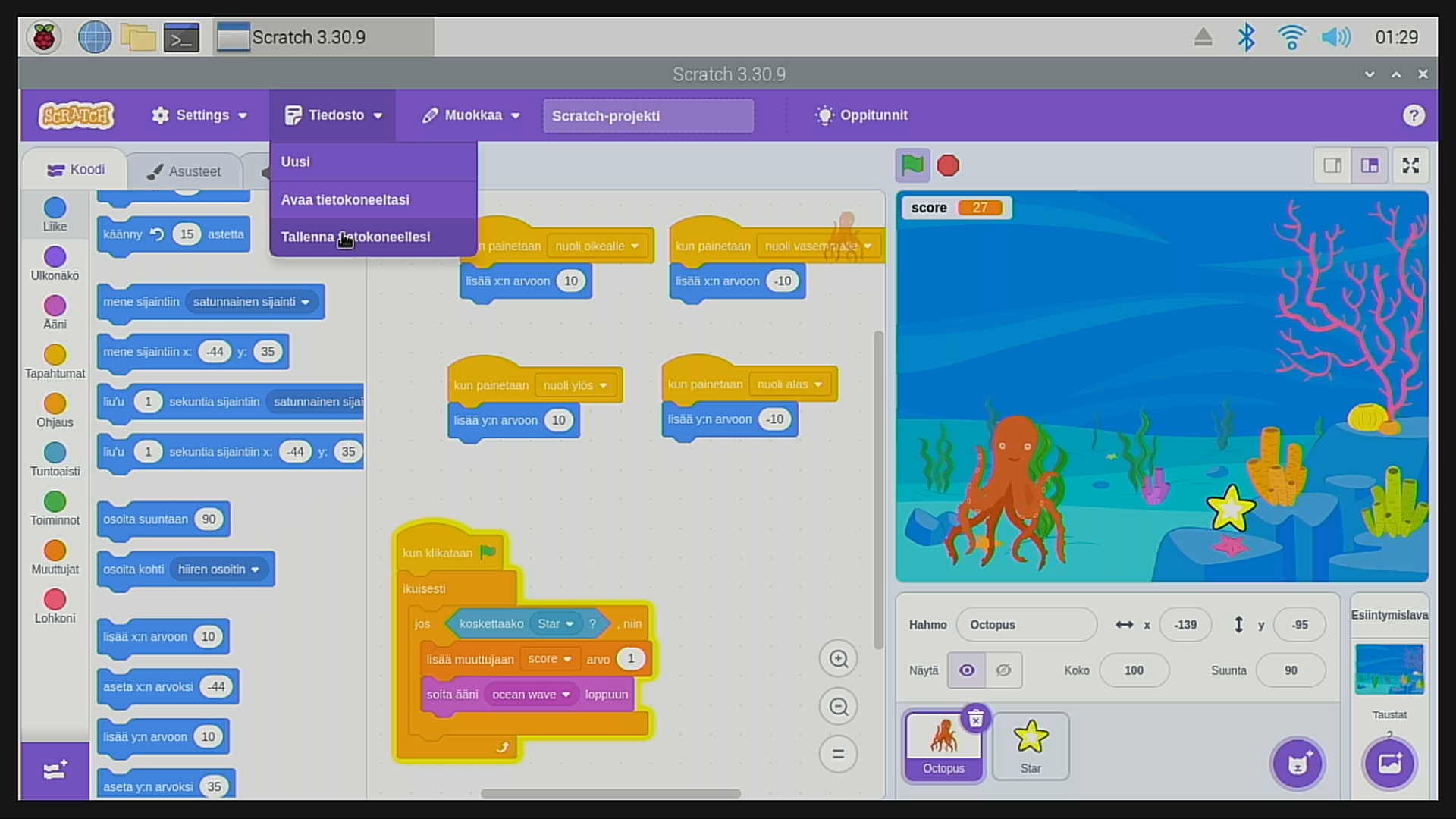Select the Ulkonäkö block category
The image size is (1456, 819).
[x=55, y=263]
